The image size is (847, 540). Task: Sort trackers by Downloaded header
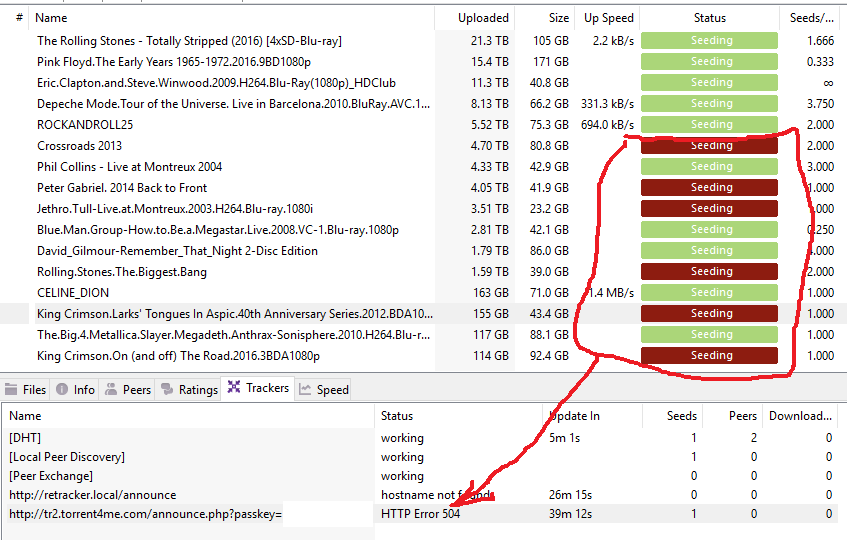tap(800, 416)
